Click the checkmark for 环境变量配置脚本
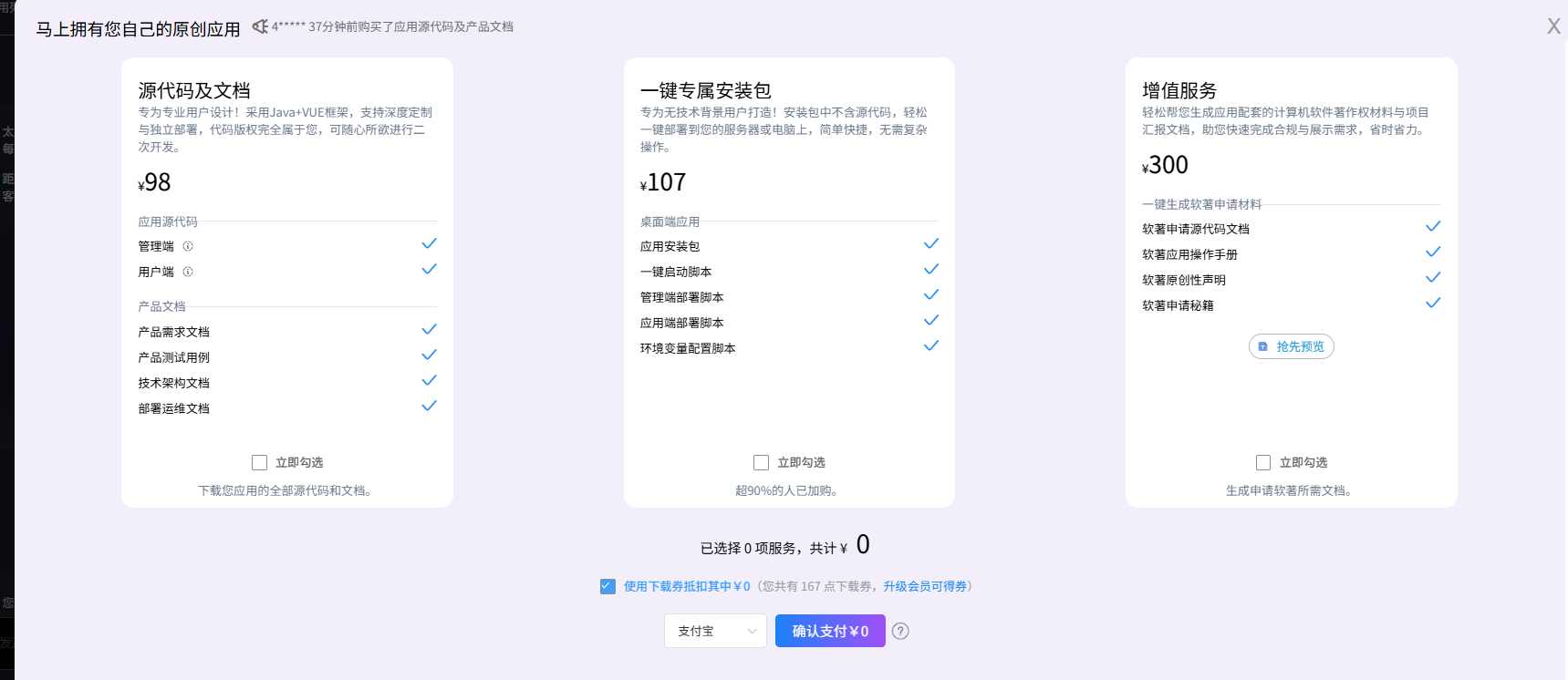This screenshot has height=680, width=1568. click(930, 345)
